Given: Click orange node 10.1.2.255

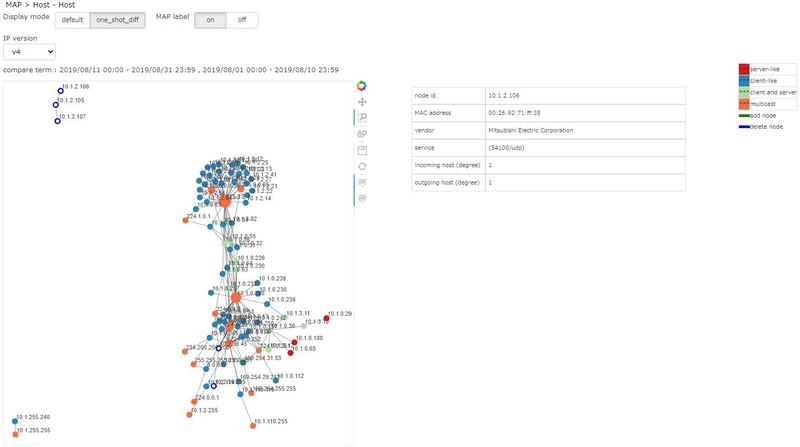Looking at the screenshot, I should (189, 415).
